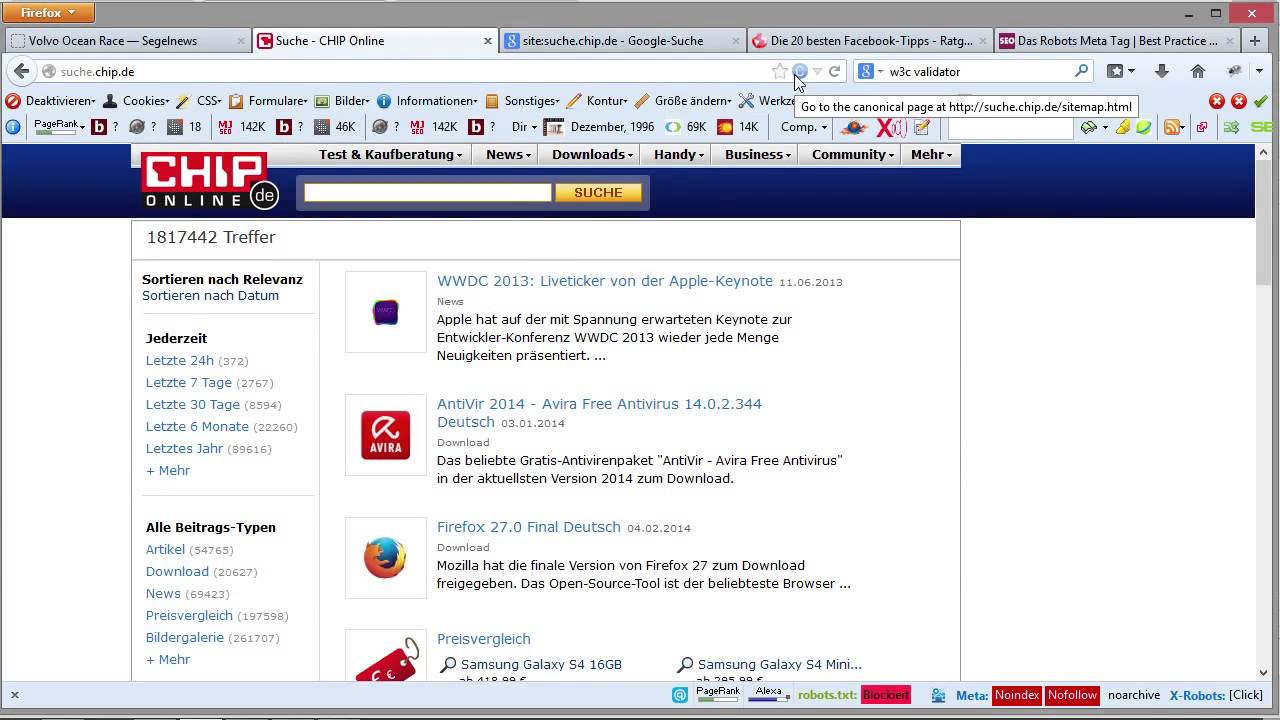The image size is (1280, 720).
Task: Go back with the browser back arrow
Action: pyautogui.click(x=21, y=71)
